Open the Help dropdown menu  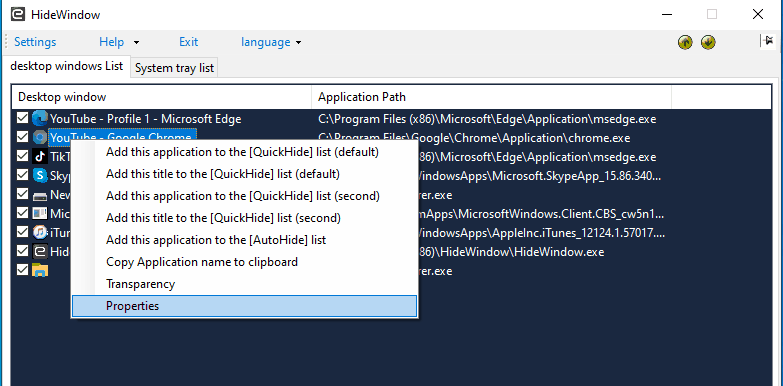(118, 42)
